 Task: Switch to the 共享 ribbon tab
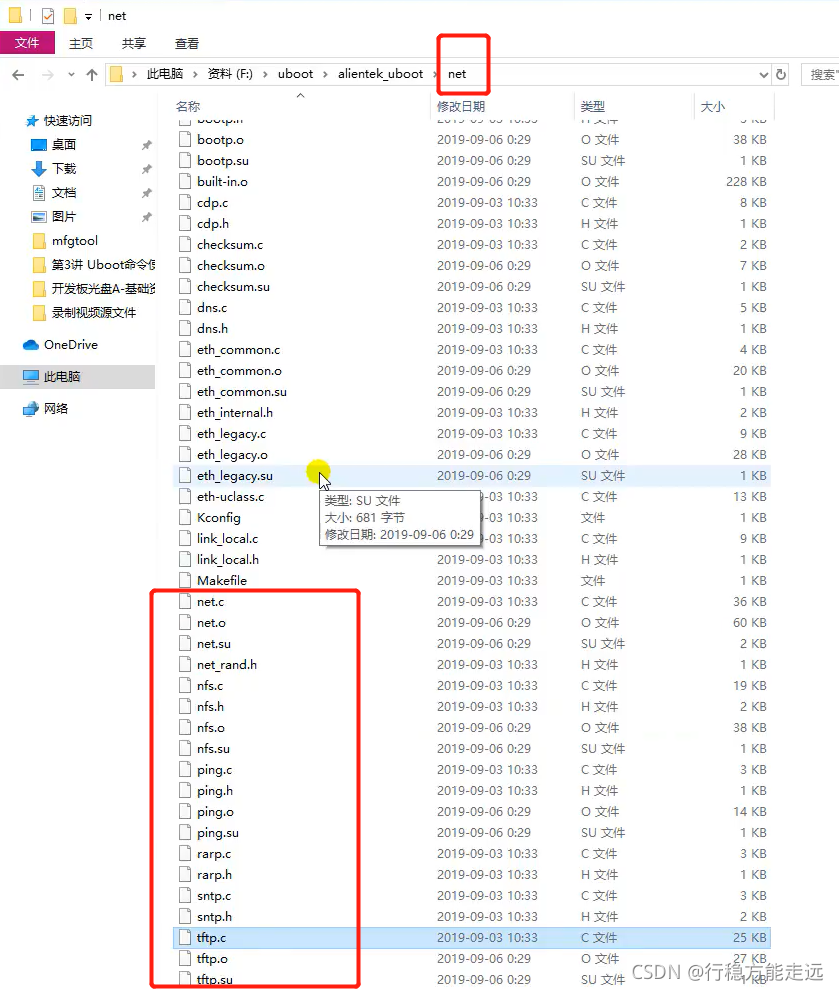point(134,44)
